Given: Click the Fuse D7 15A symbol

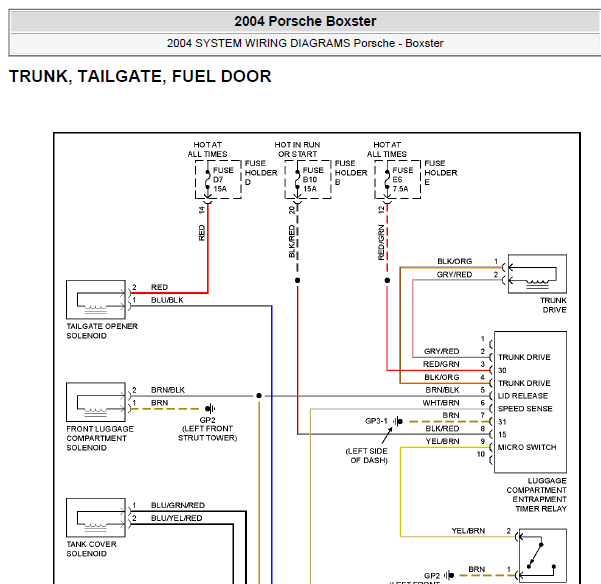Looking at the screenshot, I should [x=207, y=179].
